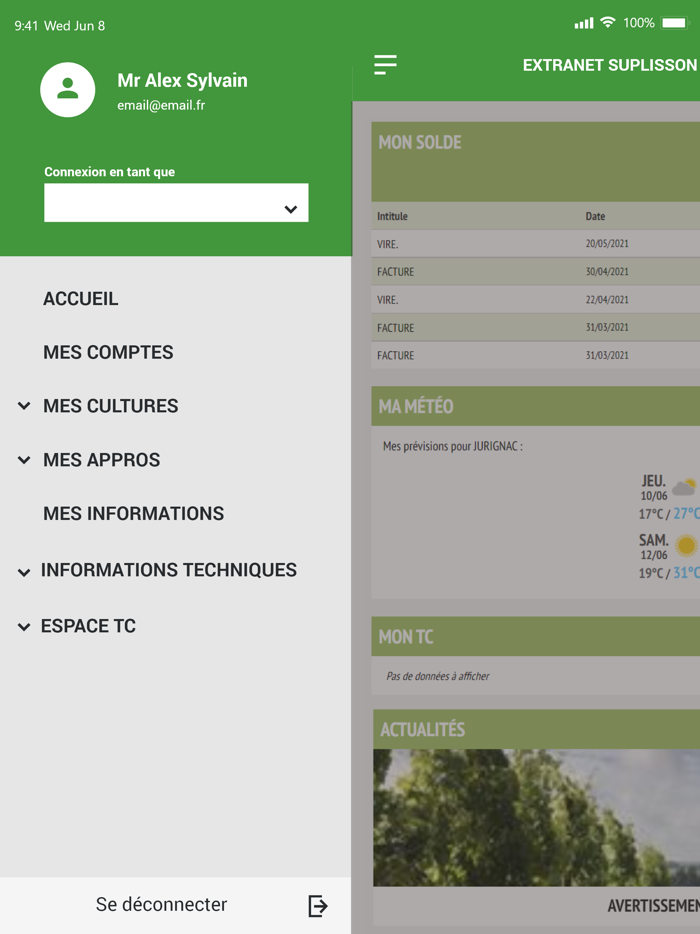Open MES COMPTES menu item
700x934 pixels.
point(108,352)
